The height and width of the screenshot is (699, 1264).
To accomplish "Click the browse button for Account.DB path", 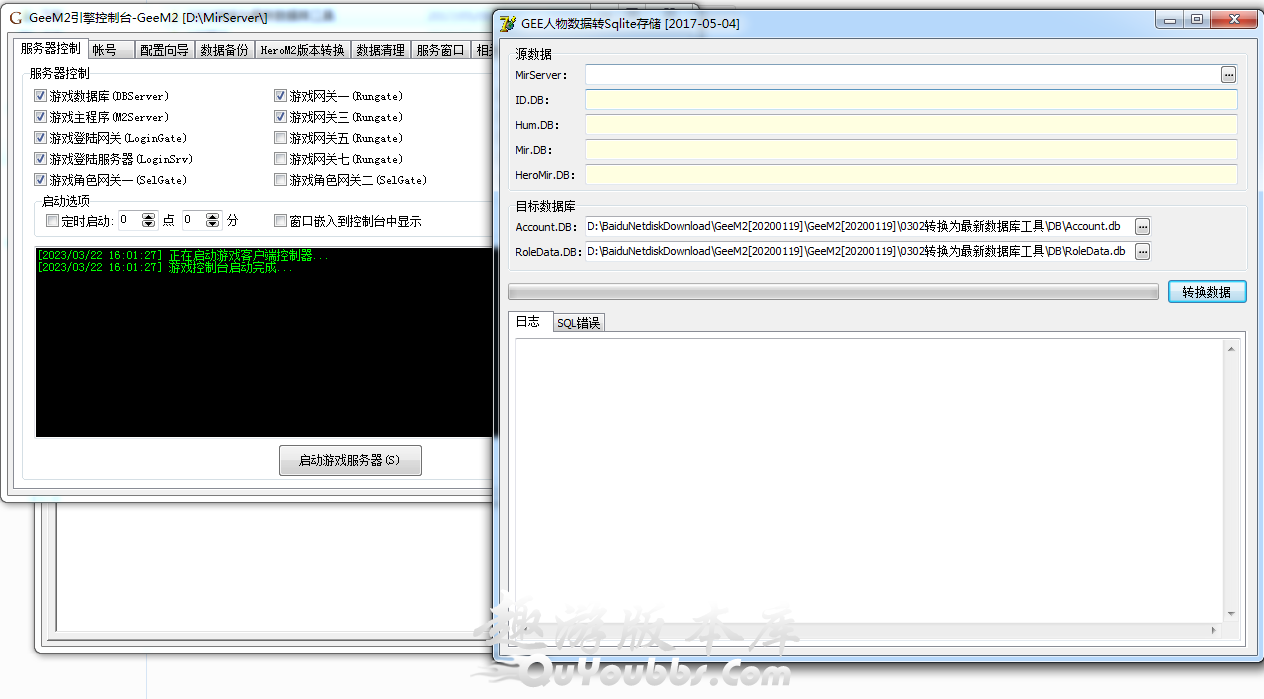I will [1142, 227].
